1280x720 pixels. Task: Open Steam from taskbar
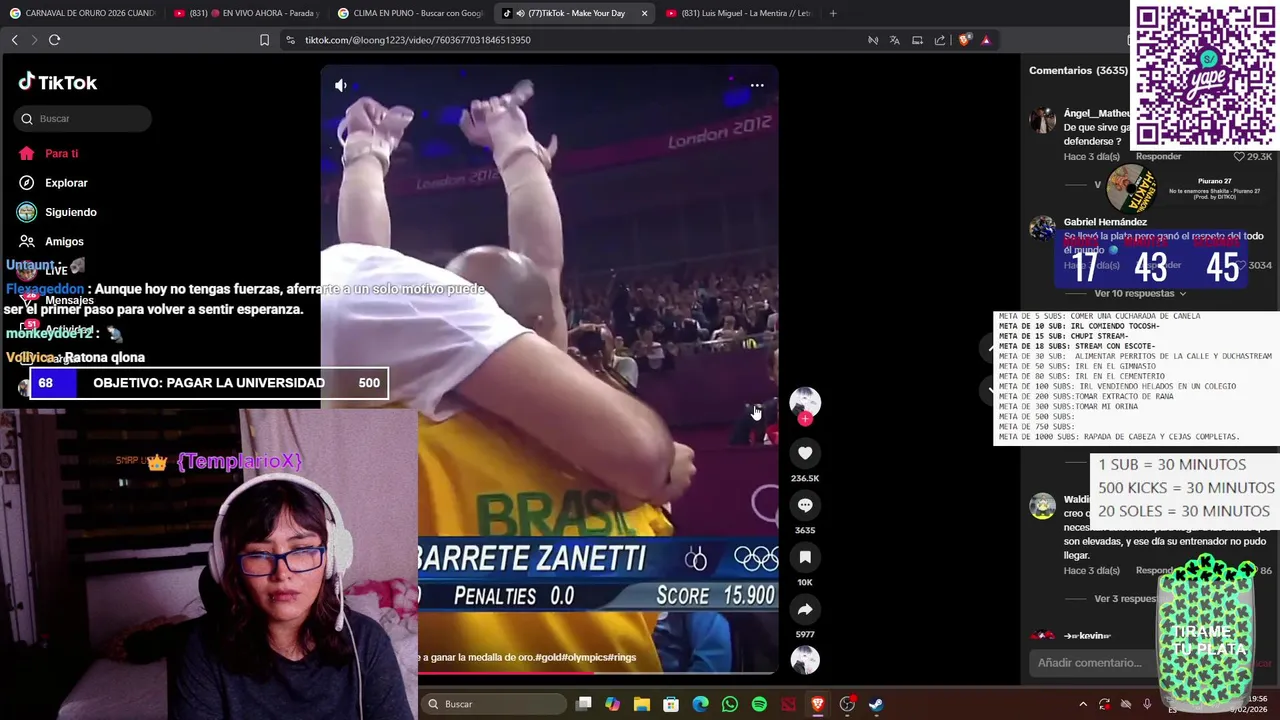[876, 704]
